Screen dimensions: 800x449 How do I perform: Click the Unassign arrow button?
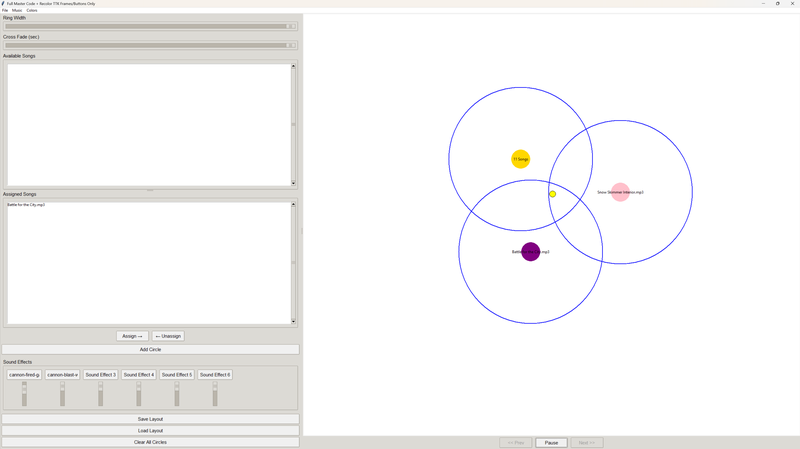tap(168, 336)
